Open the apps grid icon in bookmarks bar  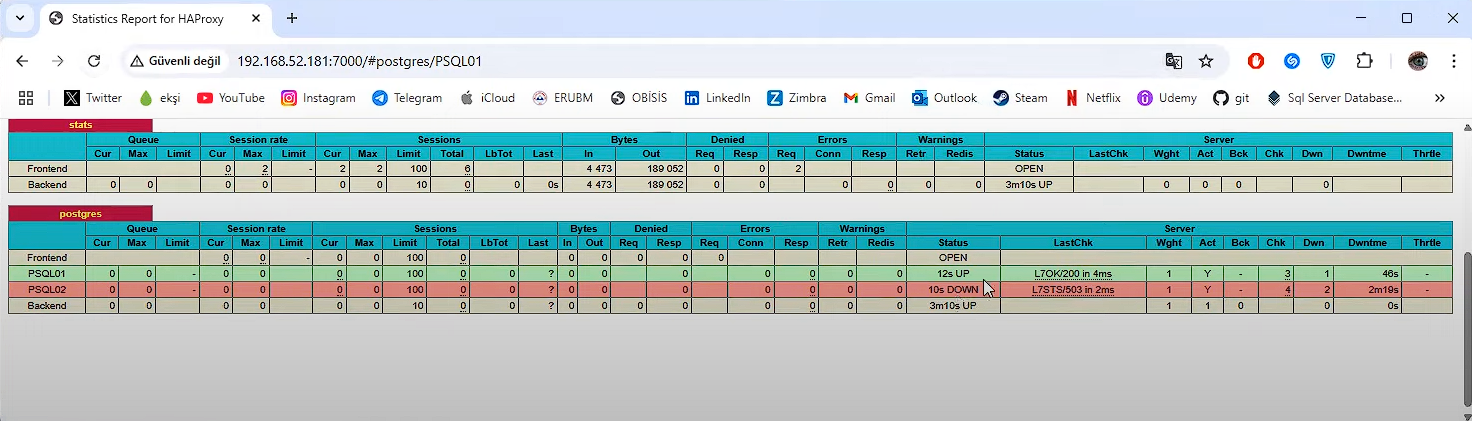coord(26,98)
